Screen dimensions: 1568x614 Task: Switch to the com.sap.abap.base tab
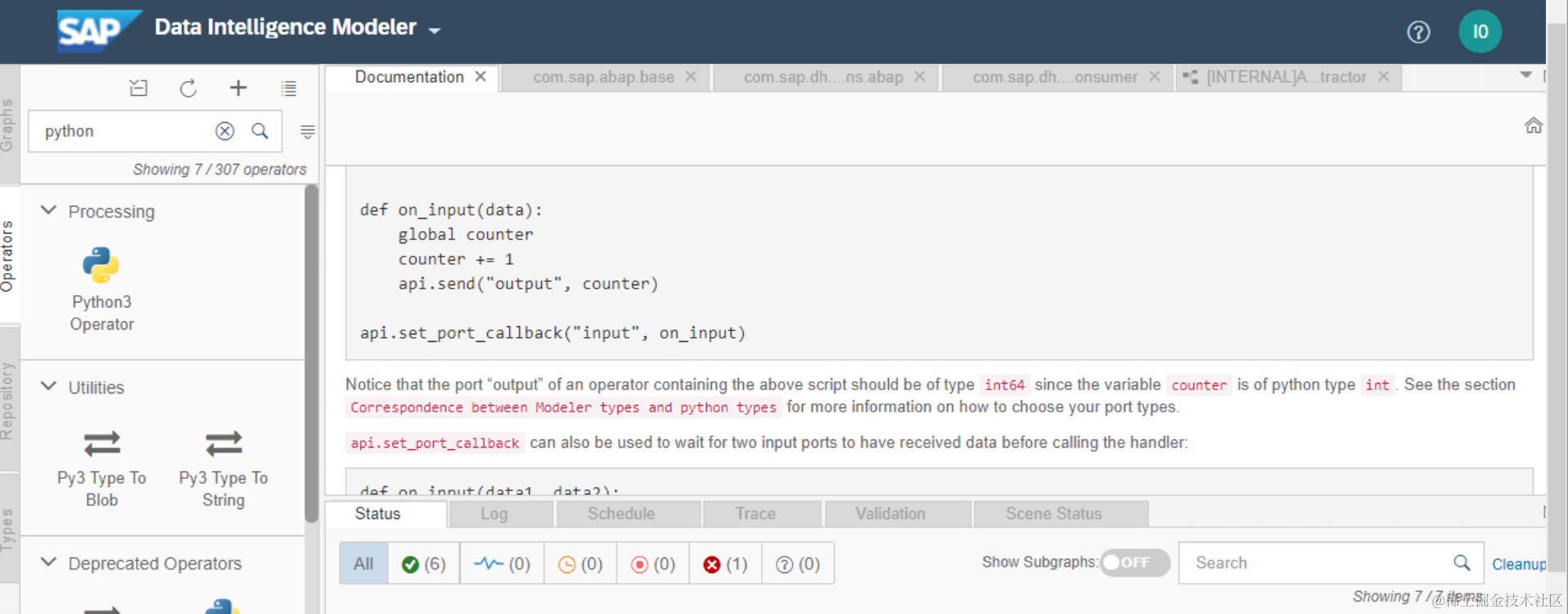[604, 77]
